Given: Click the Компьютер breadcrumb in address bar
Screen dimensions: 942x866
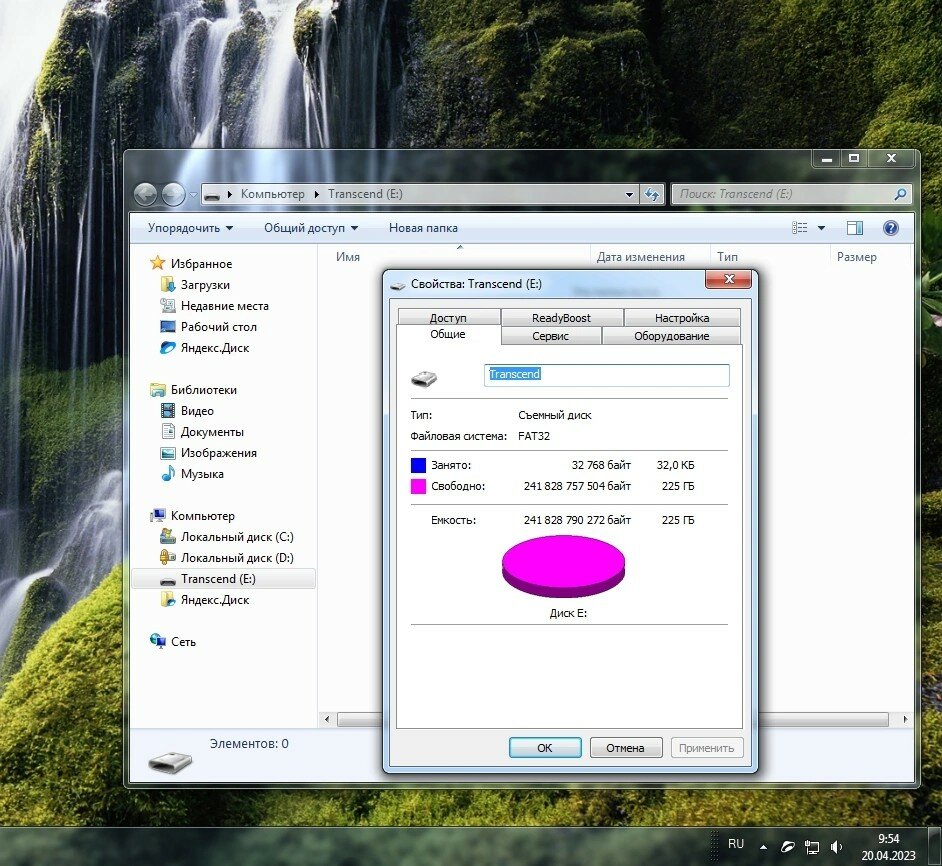Looking at the screenshot, I should (272, 194).
